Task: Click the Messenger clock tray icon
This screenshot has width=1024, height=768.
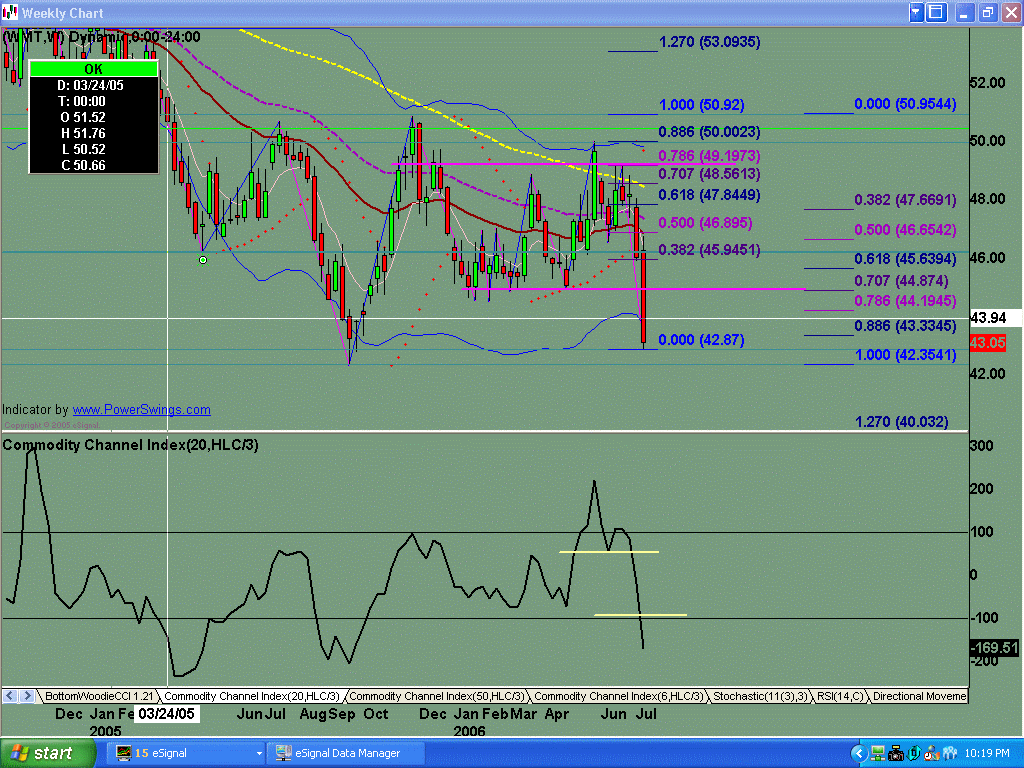Action: coord(932,754)
